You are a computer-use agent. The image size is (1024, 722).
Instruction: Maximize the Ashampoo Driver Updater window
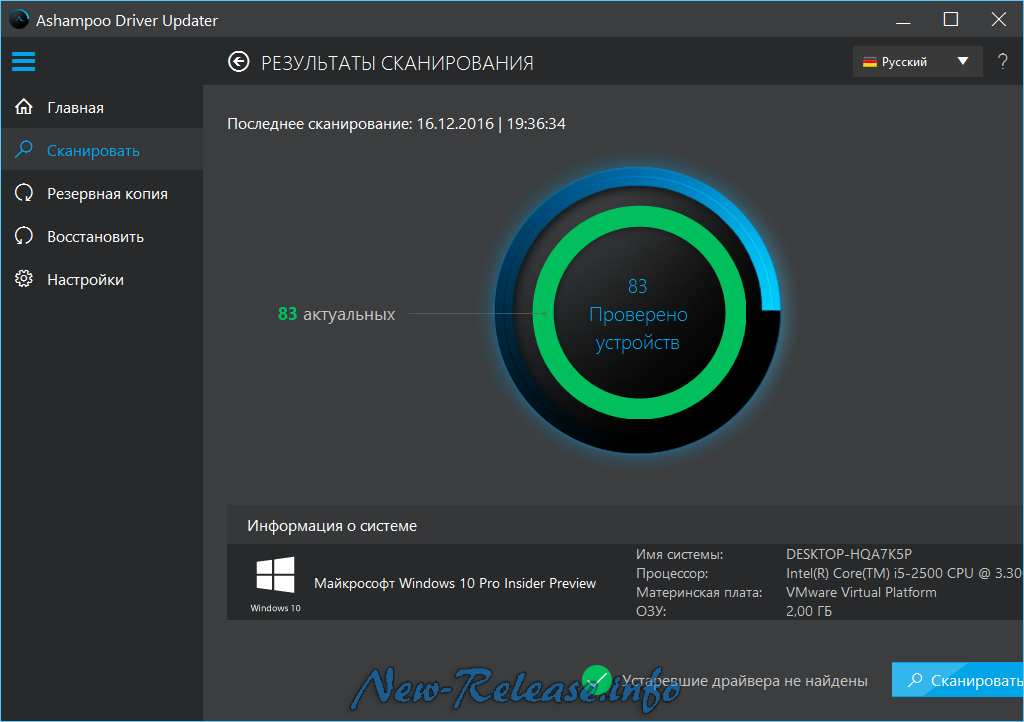[x=951, y=20]
